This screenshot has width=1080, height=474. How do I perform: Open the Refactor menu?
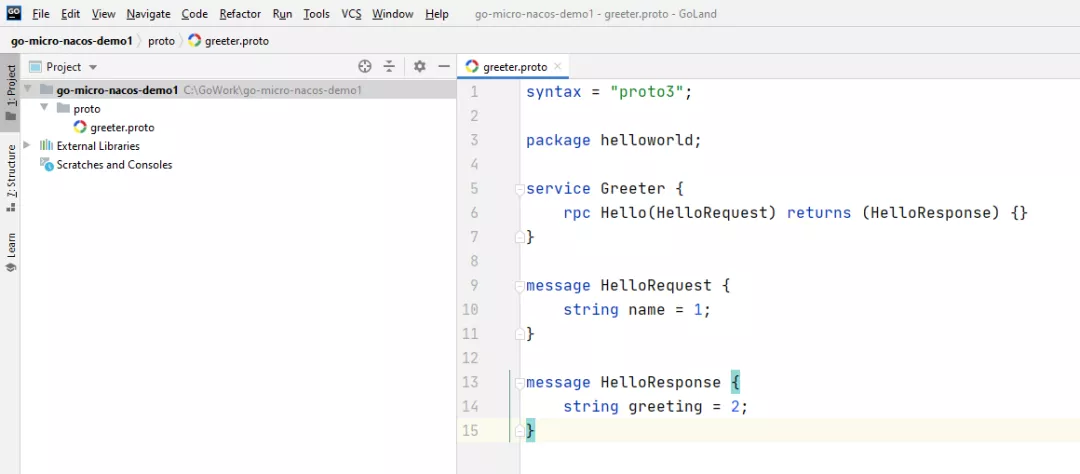point(240,14)
